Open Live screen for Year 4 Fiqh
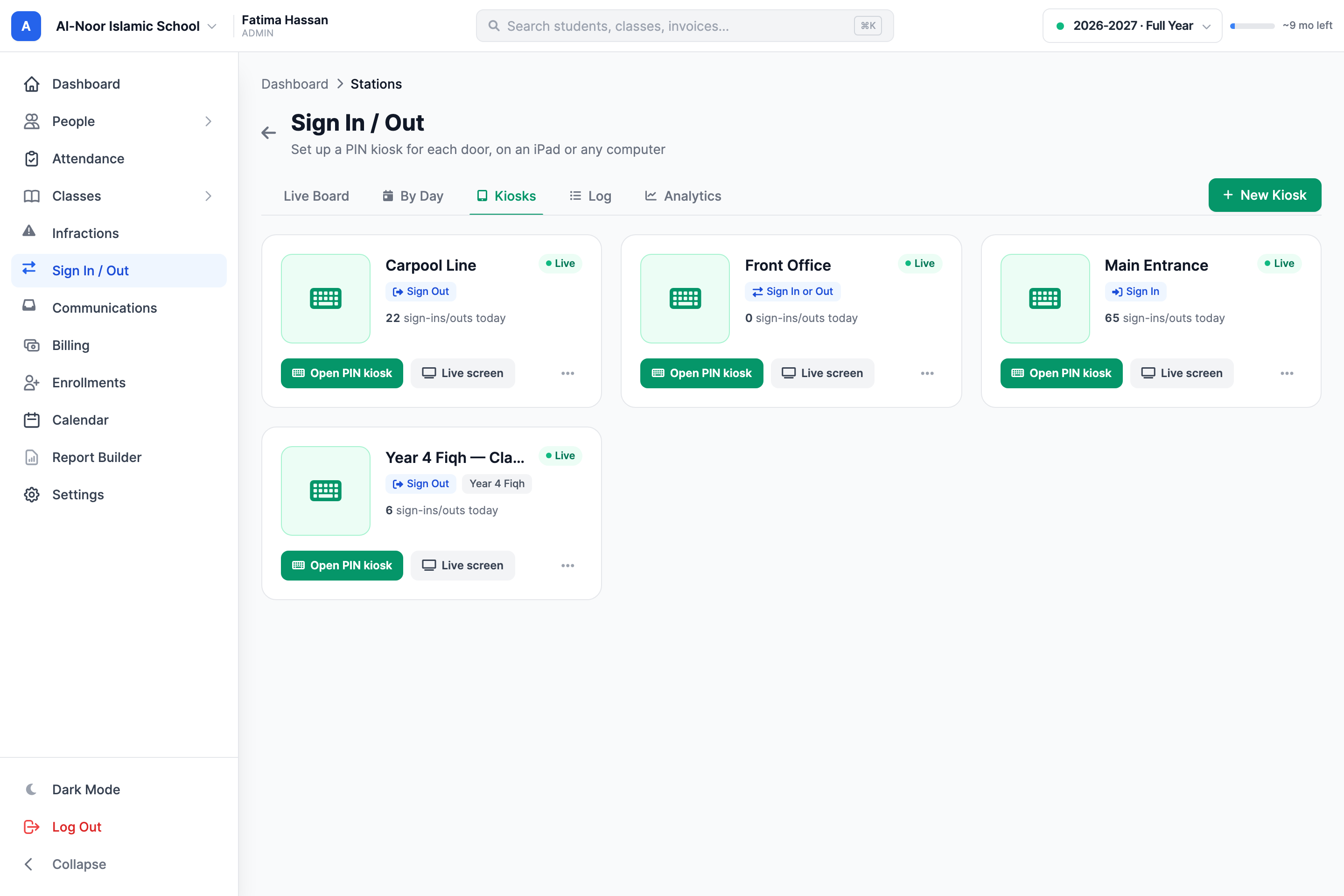Image resolution: width=1344 pixels, height=896 pixels. 463,566
